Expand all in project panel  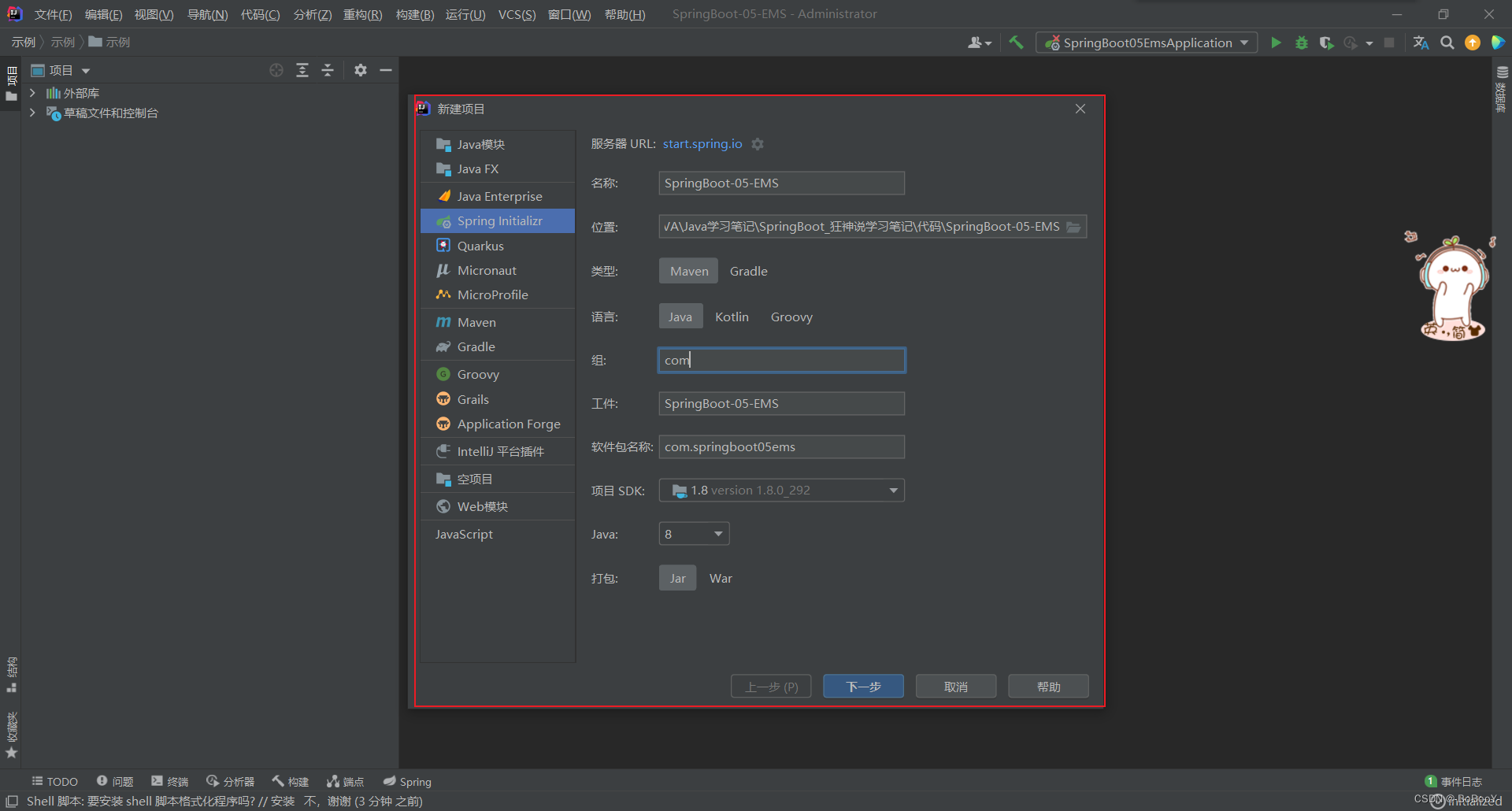coord(302,70)
